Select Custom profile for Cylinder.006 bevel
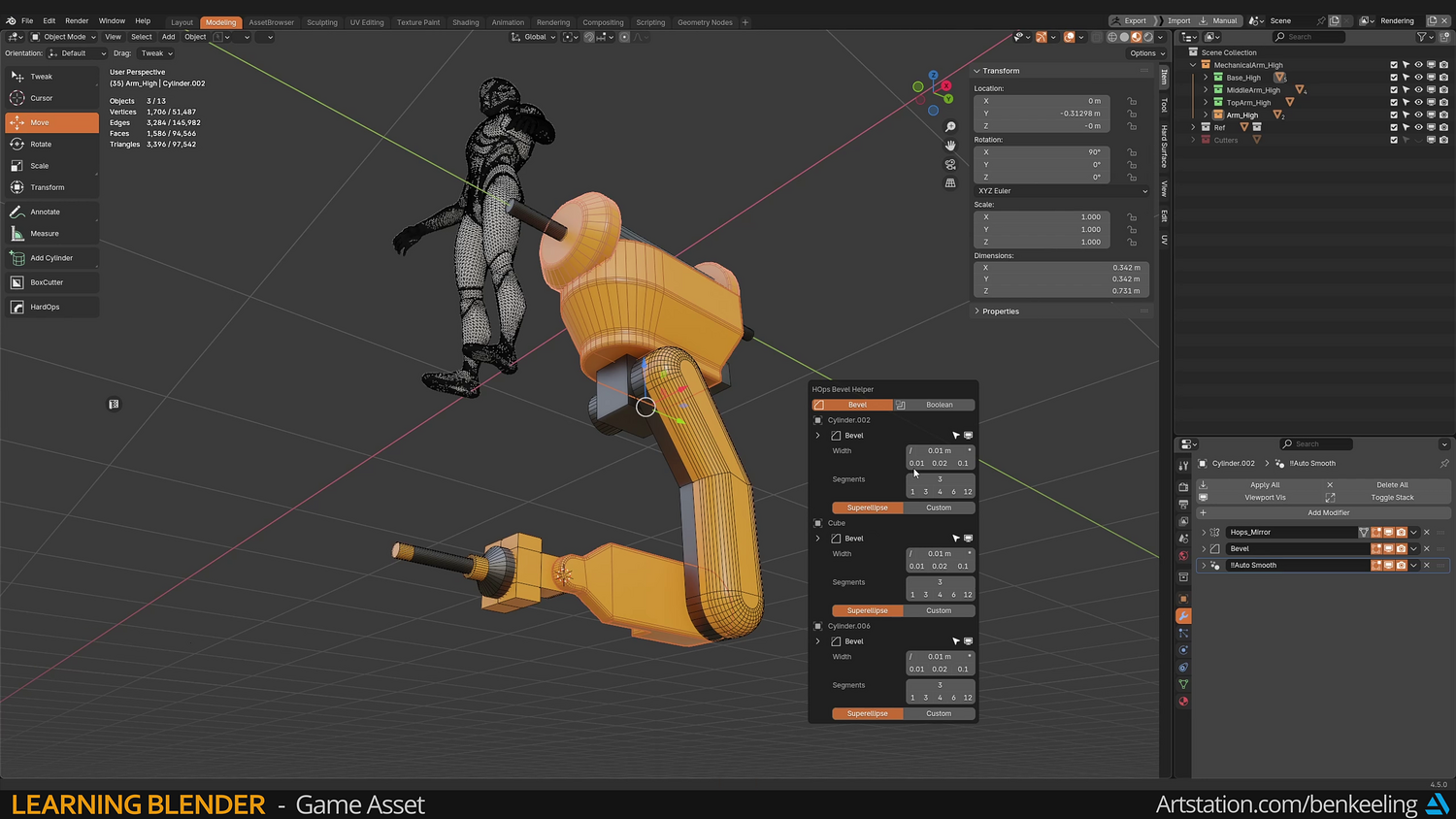This screenshot has width=1456, height=819. pyautogui.click(x=939, y=713)
